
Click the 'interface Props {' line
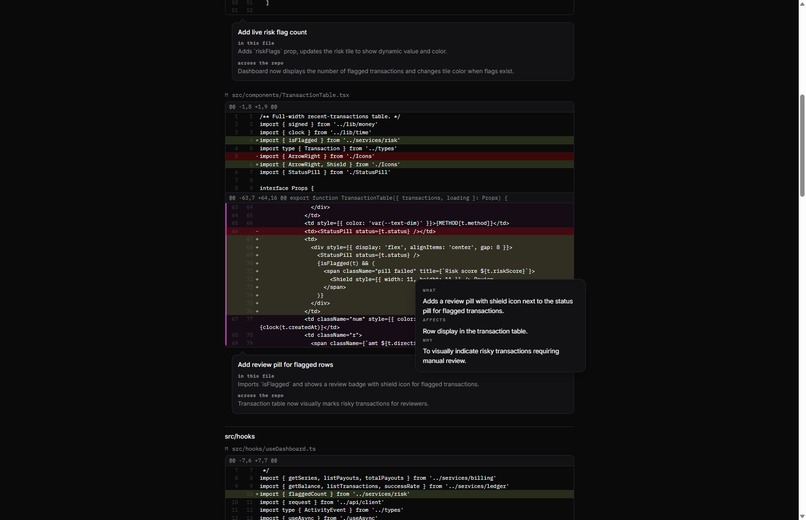pyautogui.click(x=399, y=188)
